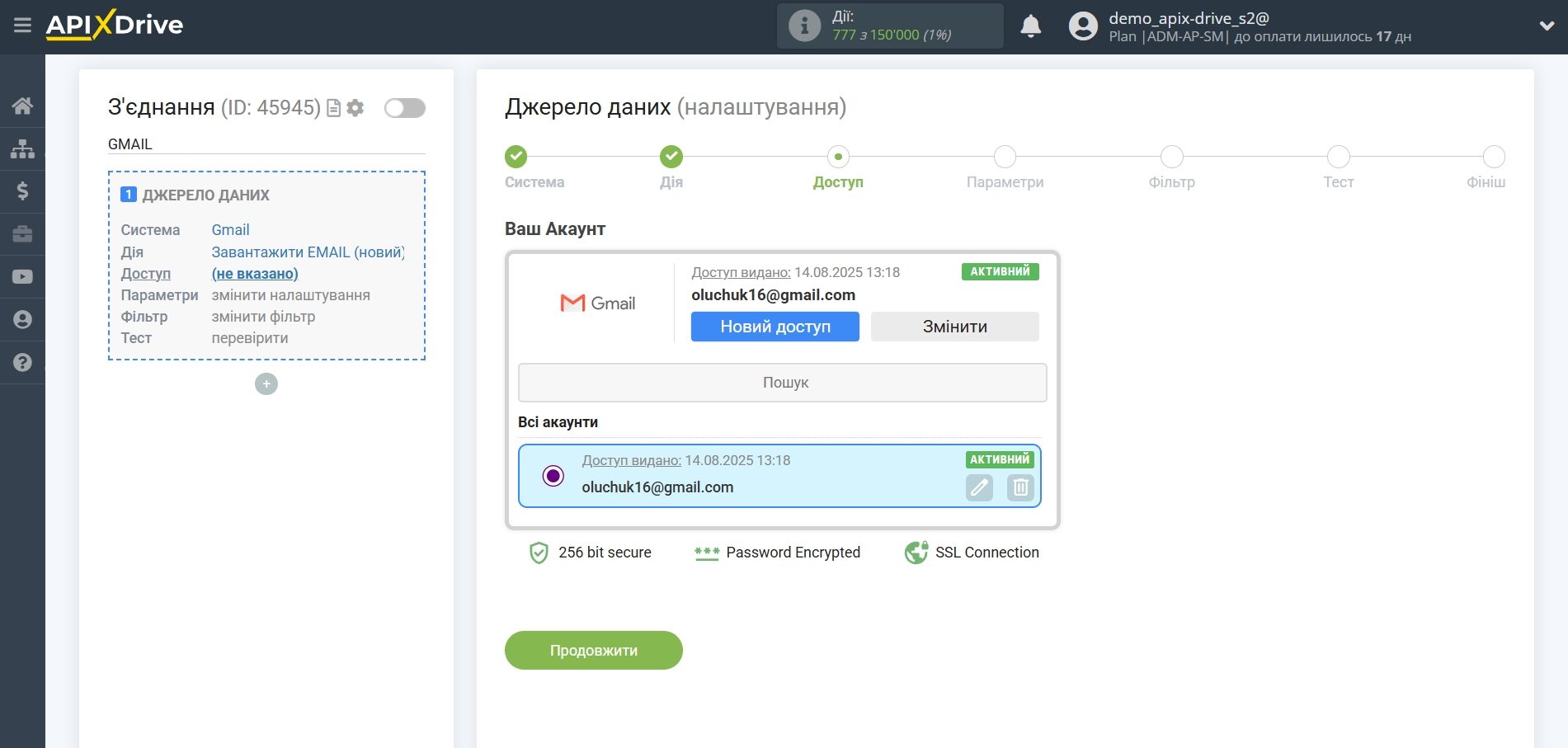Copy connection via document icon

pyautogui.click(x=333, y=108)
